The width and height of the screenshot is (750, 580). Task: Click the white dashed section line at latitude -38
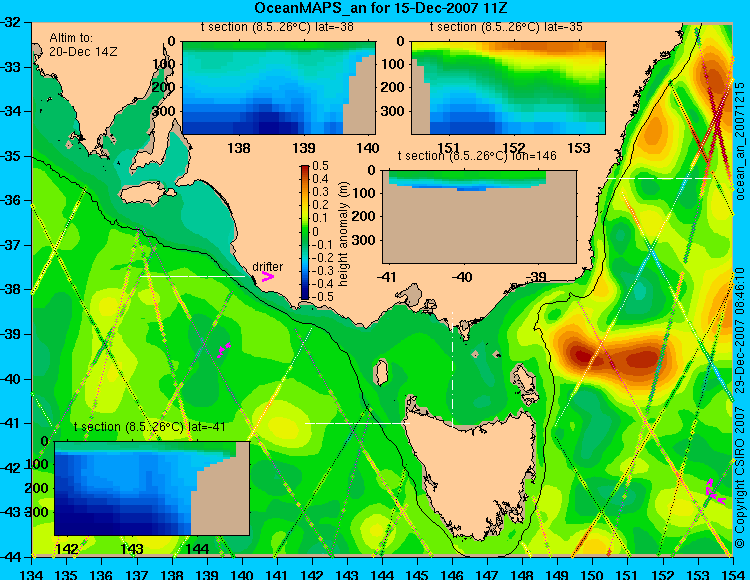[x=192, y=276]
